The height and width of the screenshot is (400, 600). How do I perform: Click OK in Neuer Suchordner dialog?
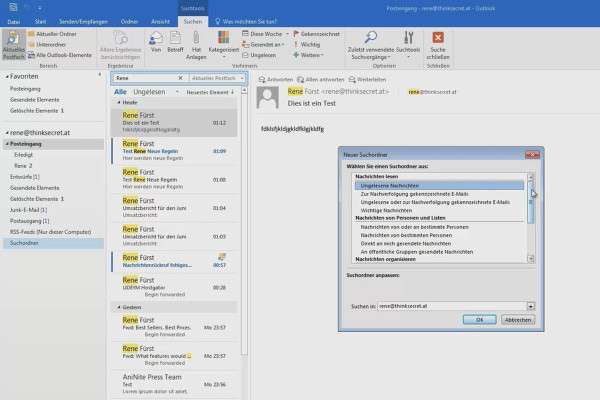(x=479, y=320)
